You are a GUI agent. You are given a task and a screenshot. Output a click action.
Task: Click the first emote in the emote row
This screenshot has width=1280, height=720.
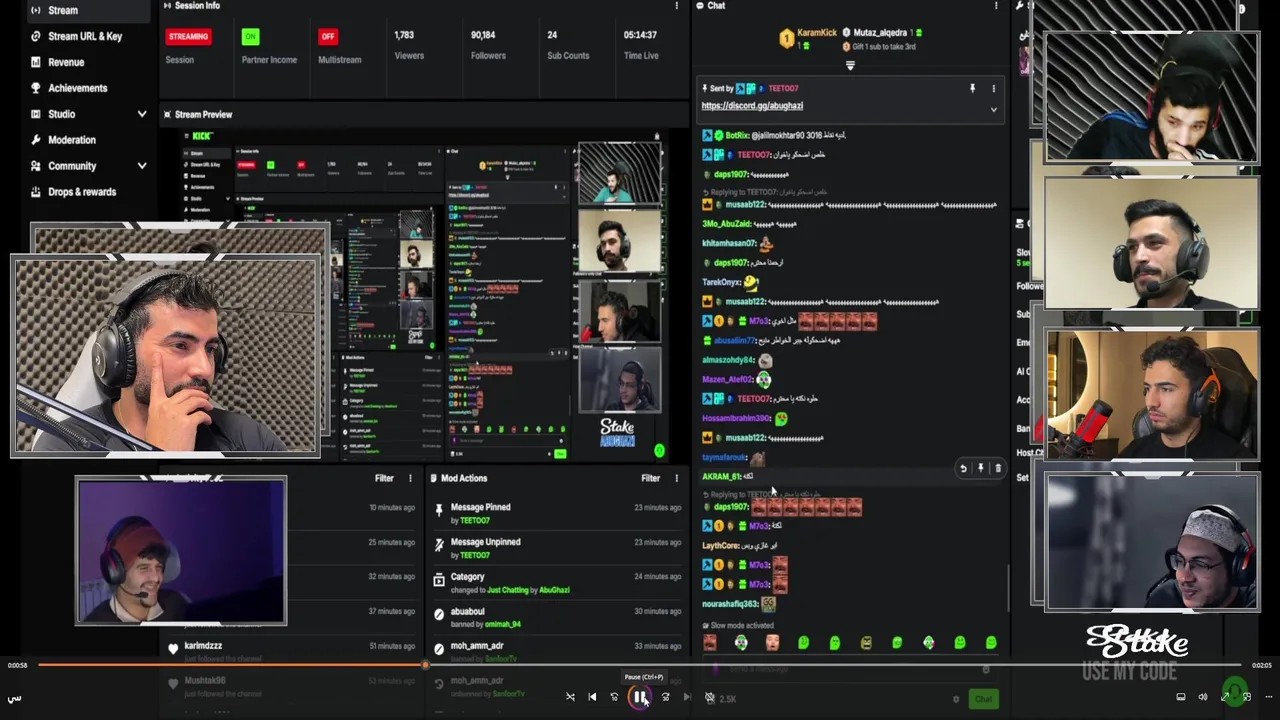tap(710, 643)
